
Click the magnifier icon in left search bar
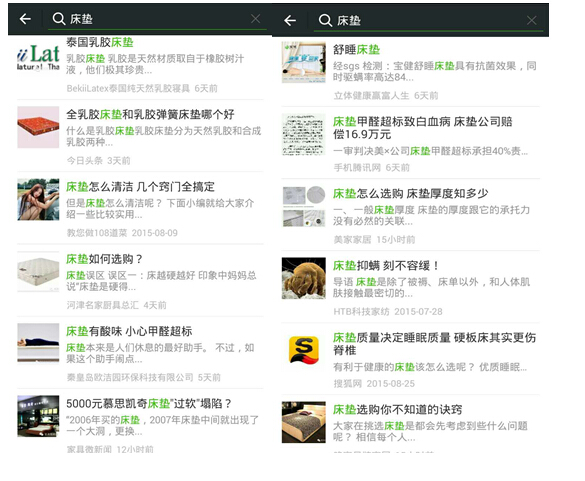(x=59, y=18)
